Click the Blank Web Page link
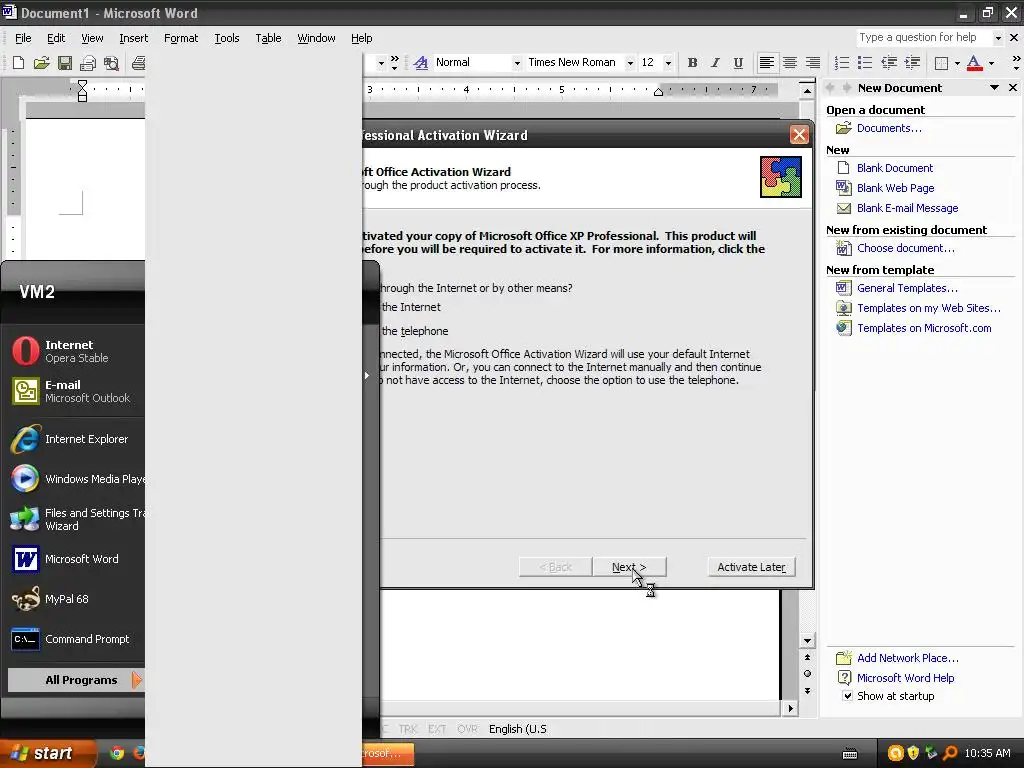Screen dimensions: 1024x768 click(895, 188)
